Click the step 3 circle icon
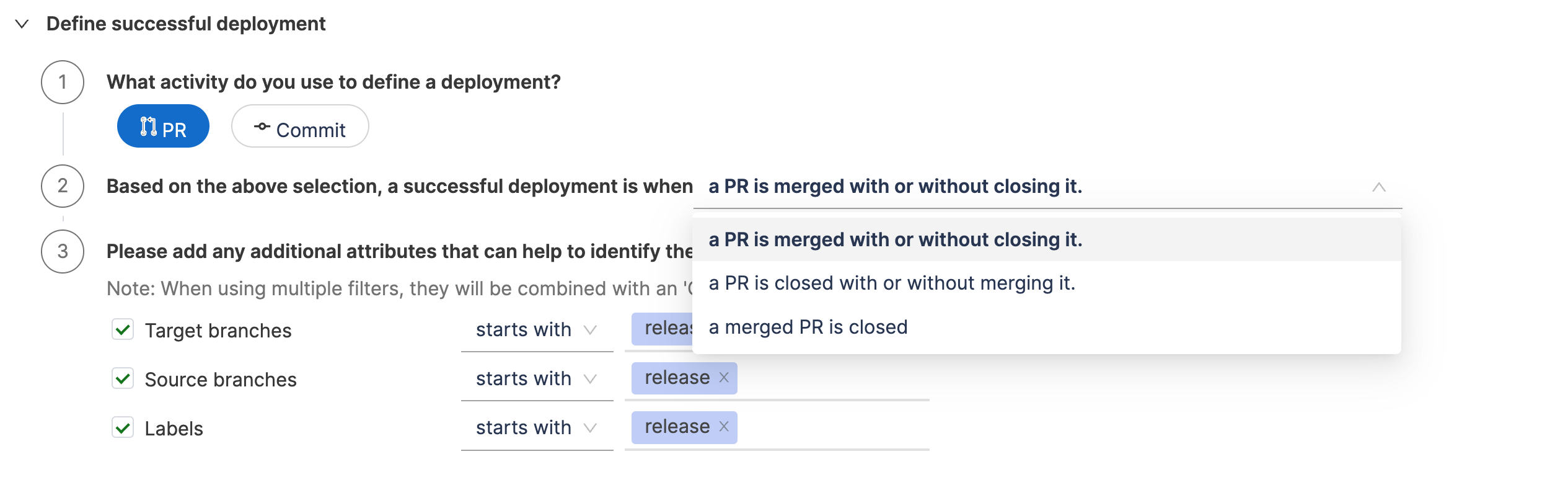 tap(63, 251)
